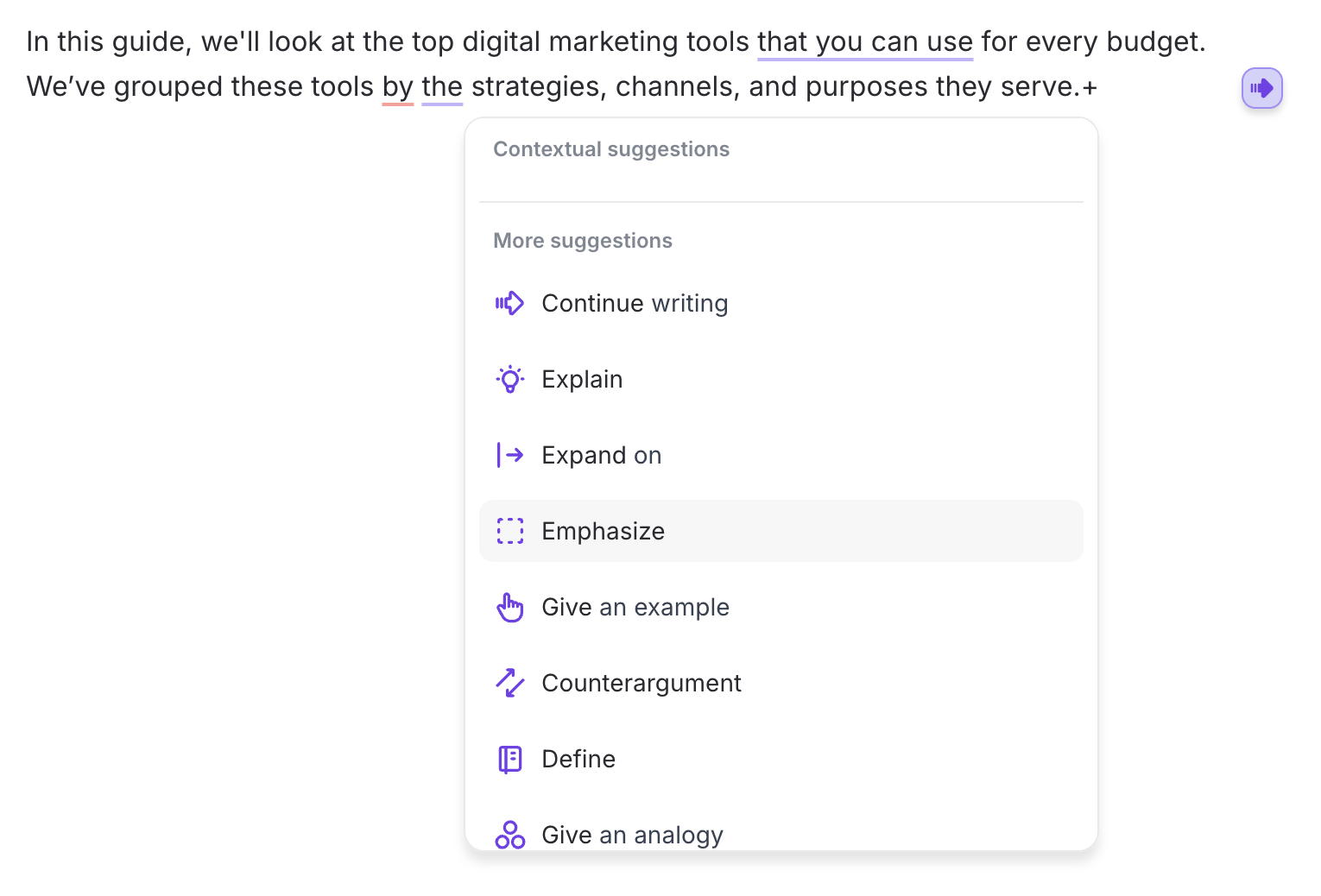Screen dimensions: 1321x896
Task: Click the Give an example hand icon
Action: coord(509,608)
